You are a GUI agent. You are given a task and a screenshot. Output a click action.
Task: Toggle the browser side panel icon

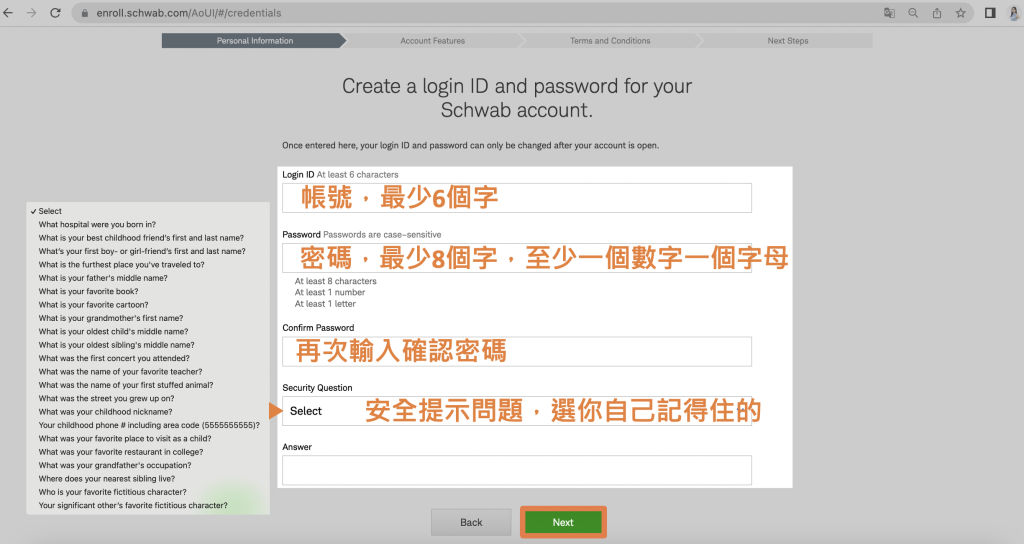click(990, 13)
